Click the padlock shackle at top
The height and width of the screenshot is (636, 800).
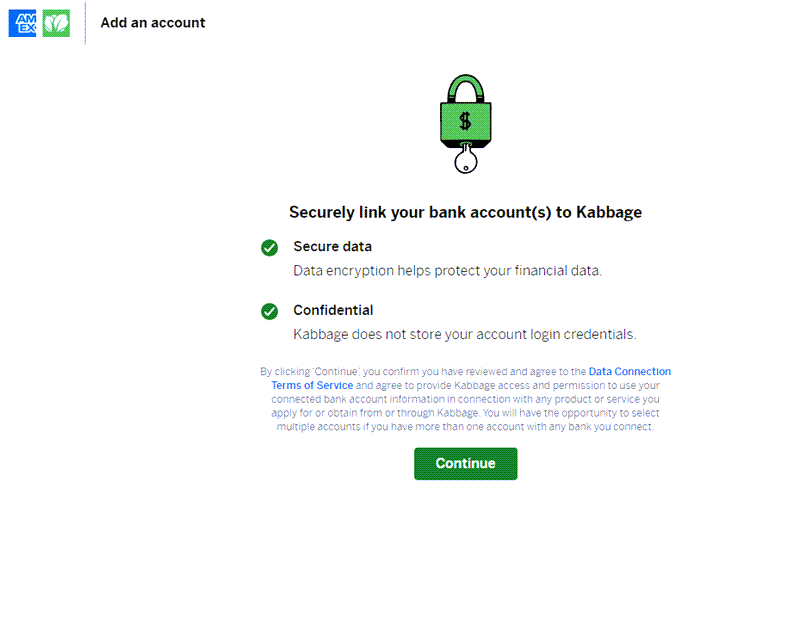pos(466,88)
